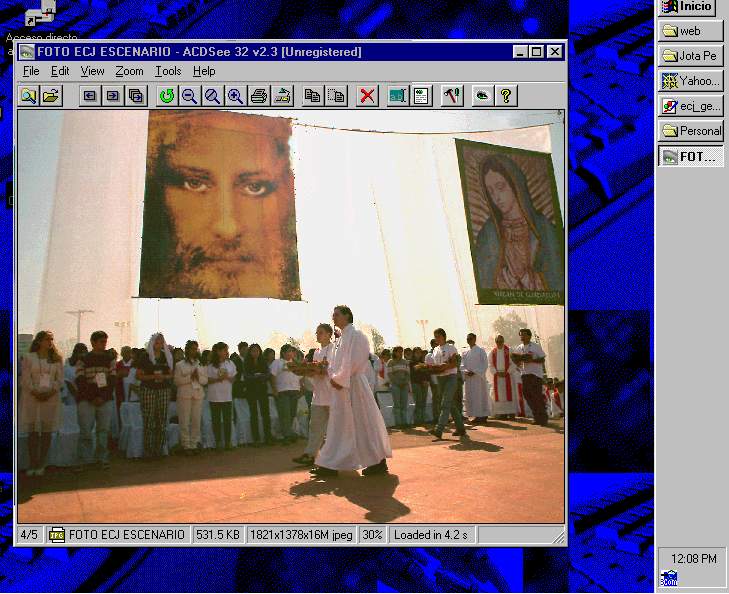Click the Open file folder icon
Image resolution: width=729 pixels, height=594 pixels.
point(51,96)
